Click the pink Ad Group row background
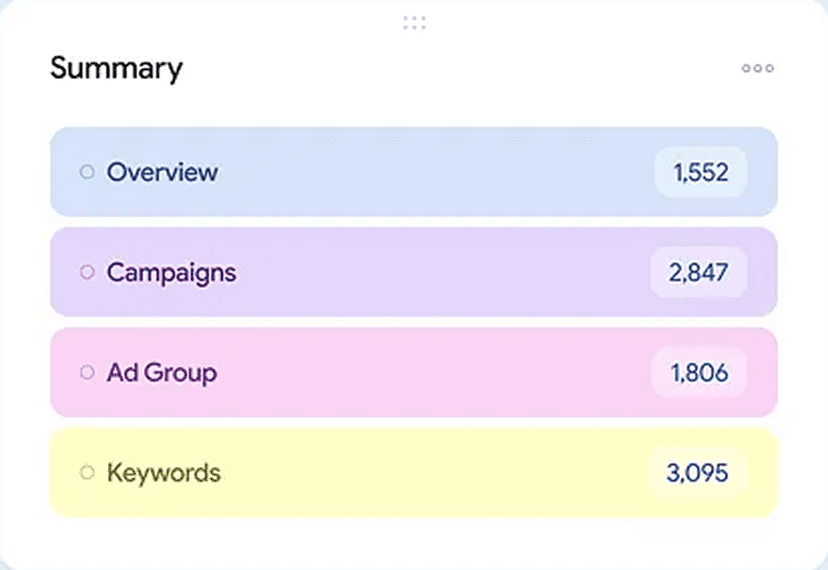 (x=430, y=372)
